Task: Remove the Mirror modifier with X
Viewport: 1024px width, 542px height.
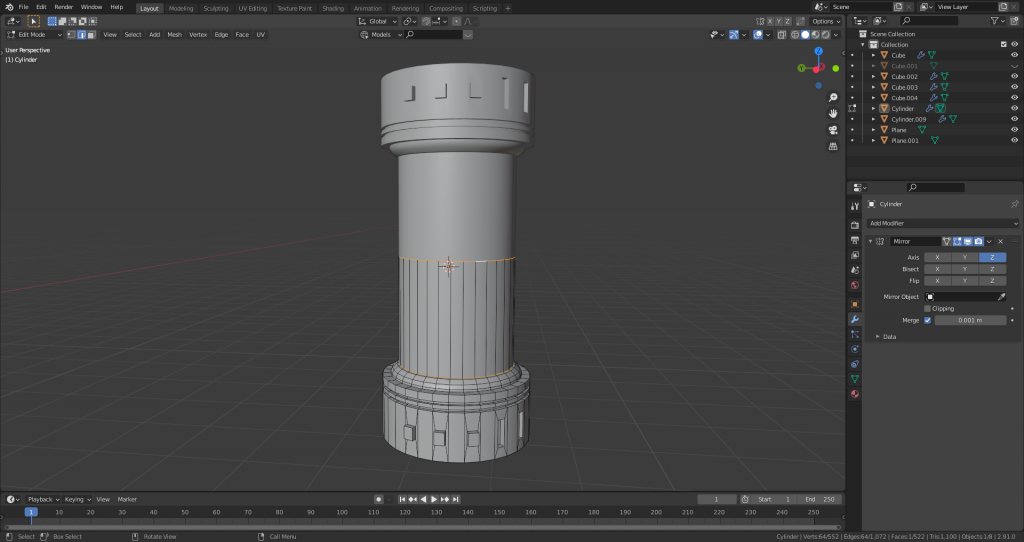Action: 1000,242
